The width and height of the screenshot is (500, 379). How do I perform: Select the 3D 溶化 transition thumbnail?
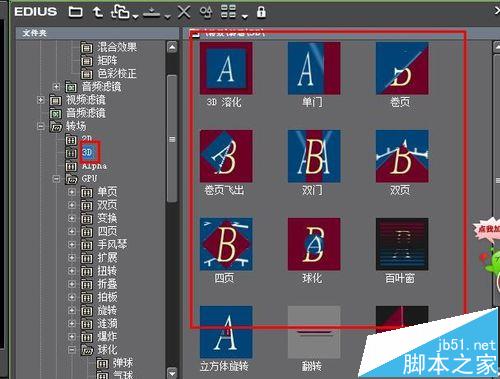[226, 68]
